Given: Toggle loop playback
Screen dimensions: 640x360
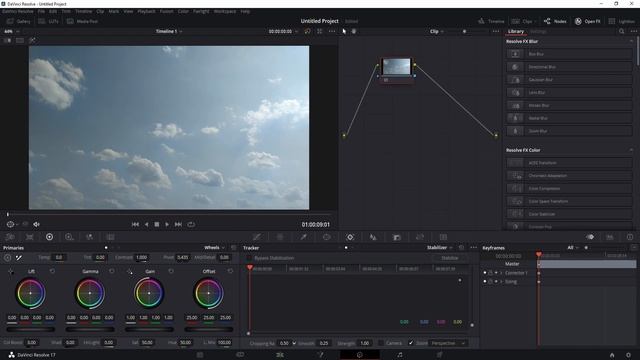Looking at the screenshot, I should [191, 224].
